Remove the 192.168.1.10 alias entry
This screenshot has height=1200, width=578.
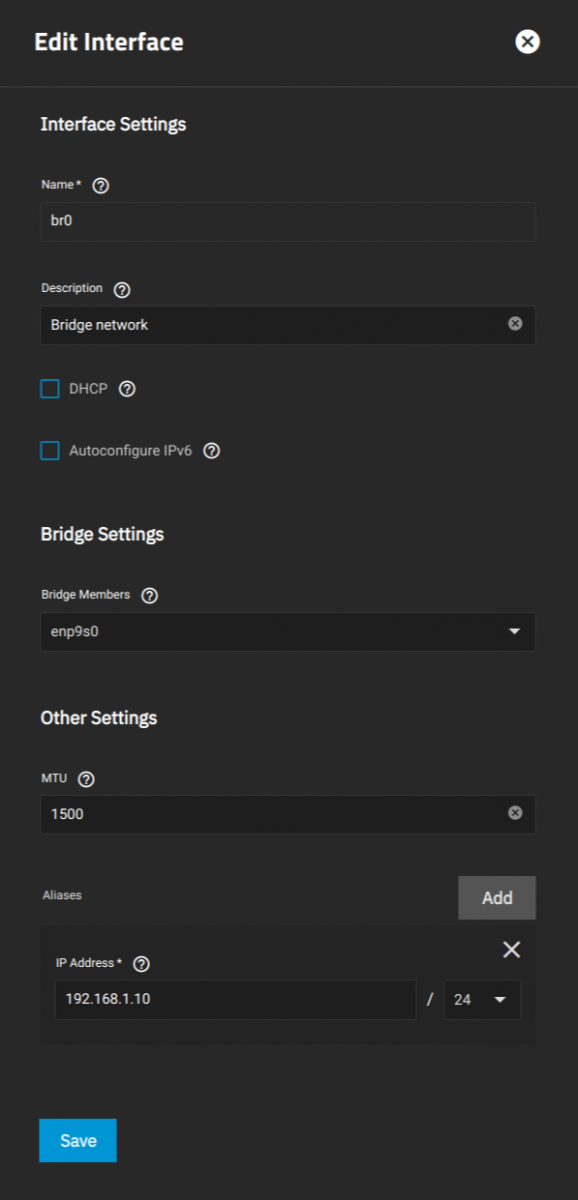tap(511, 949)
